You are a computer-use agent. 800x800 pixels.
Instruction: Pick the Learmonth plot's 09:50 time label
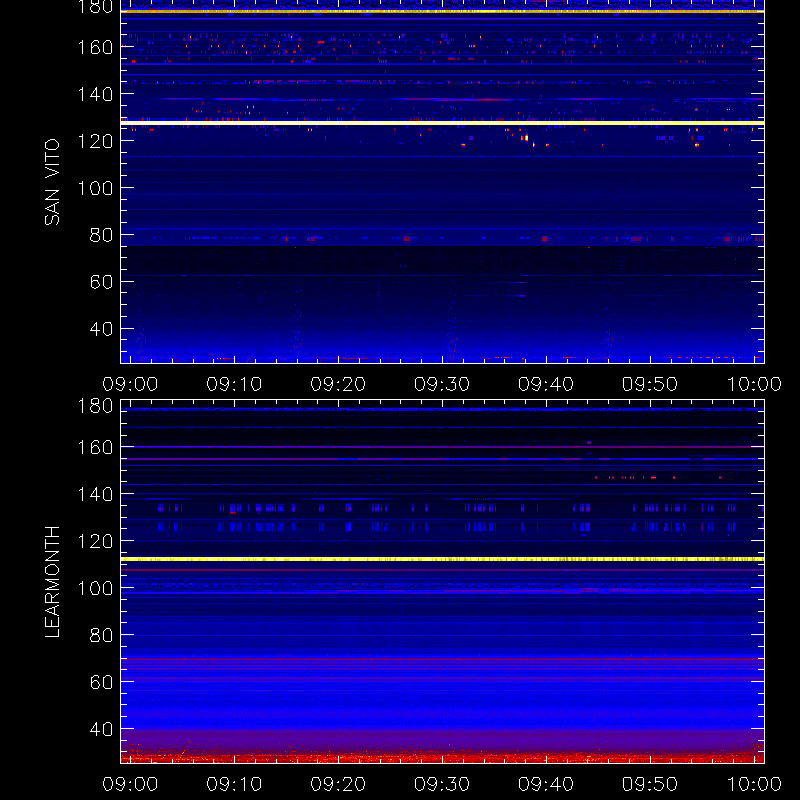(x=649, y=784)
